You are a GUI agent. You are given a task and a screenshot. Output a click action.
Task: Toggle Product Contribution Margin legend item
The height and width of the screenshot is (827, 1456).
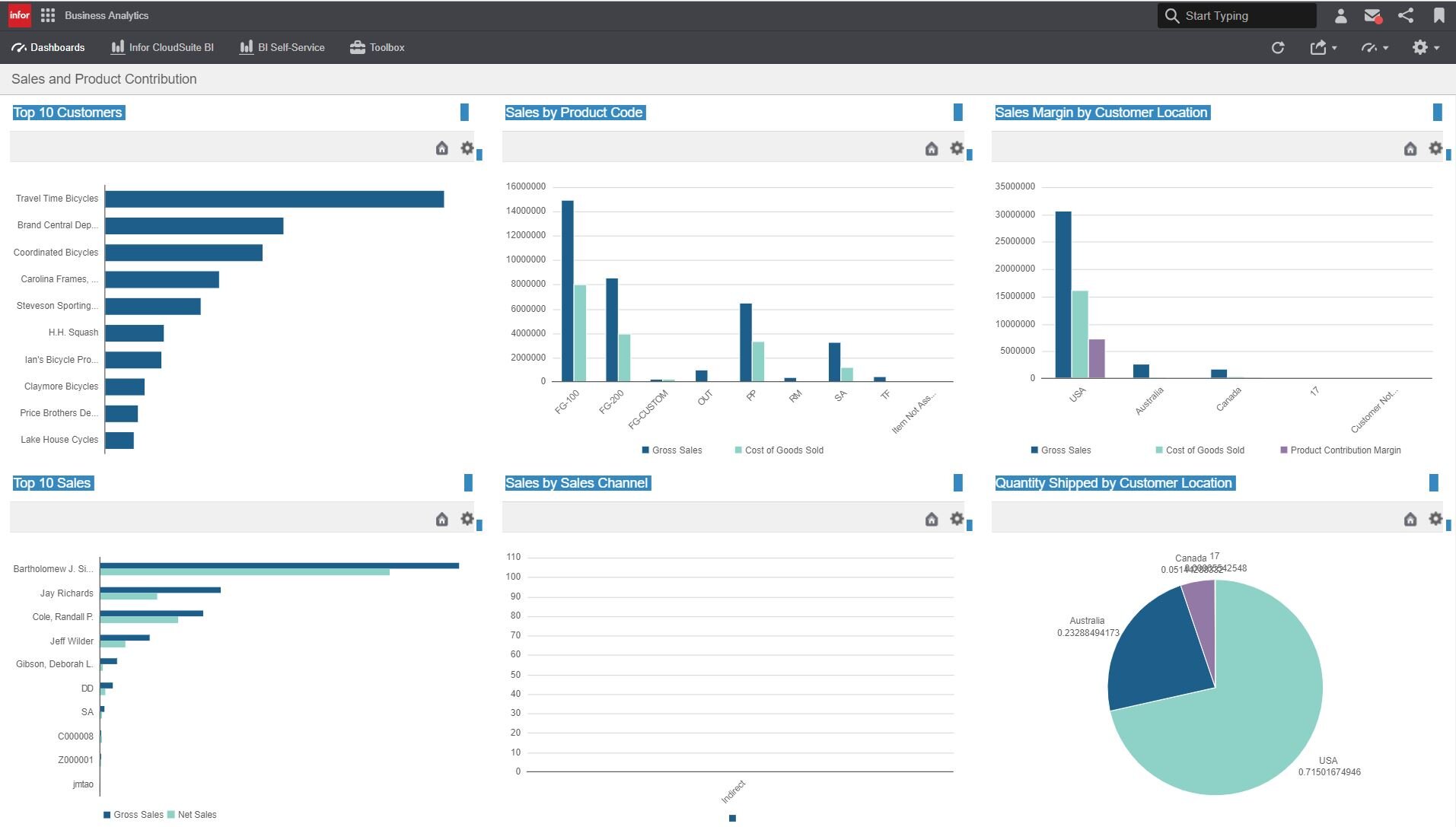[1340, 450]
